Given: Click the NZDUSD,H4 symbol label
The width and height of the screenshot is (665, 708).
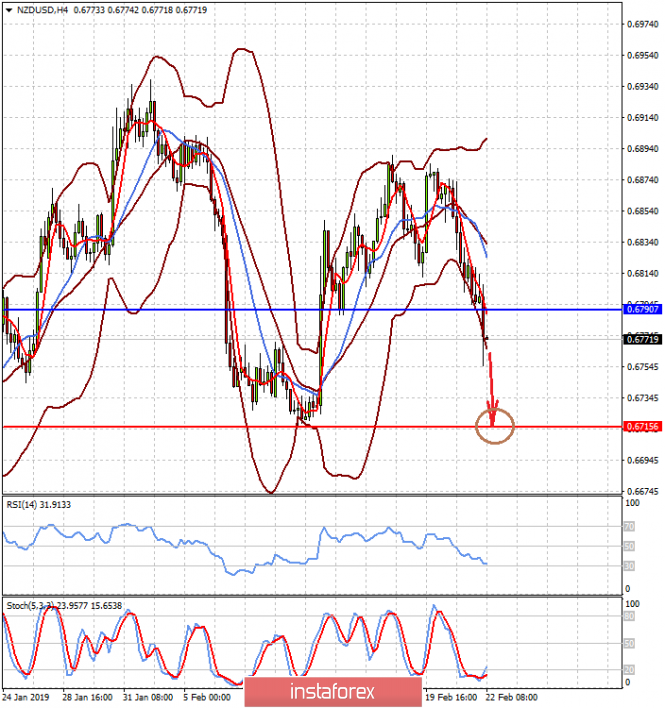Looking at the screenshot, I should (x=42, y=10).
